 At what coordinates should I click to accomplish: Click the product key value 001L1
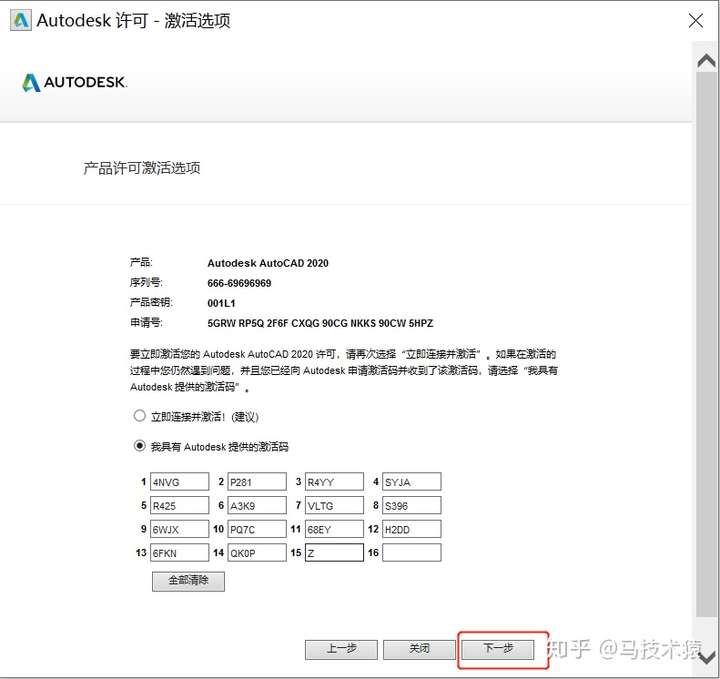click(221, 303)
